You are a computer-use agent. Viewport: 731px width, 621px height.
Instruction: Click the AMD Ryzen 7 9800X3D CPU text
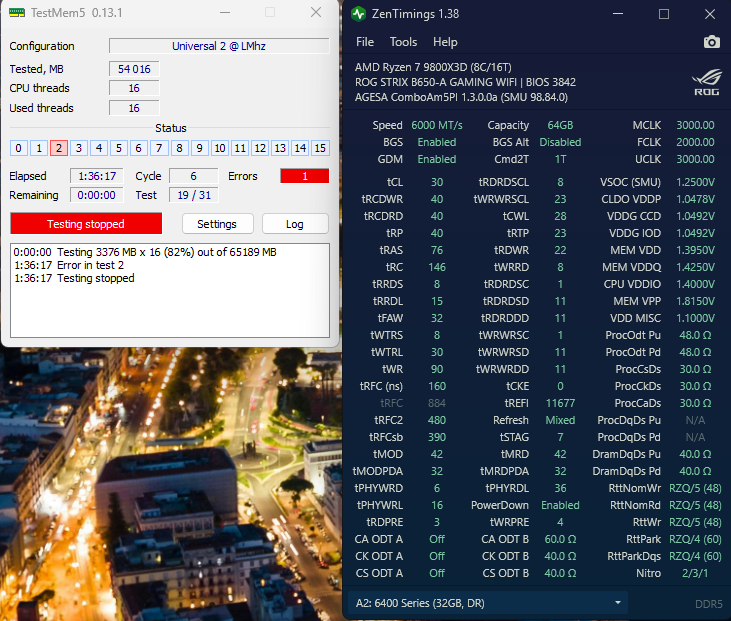click(433, 67)
